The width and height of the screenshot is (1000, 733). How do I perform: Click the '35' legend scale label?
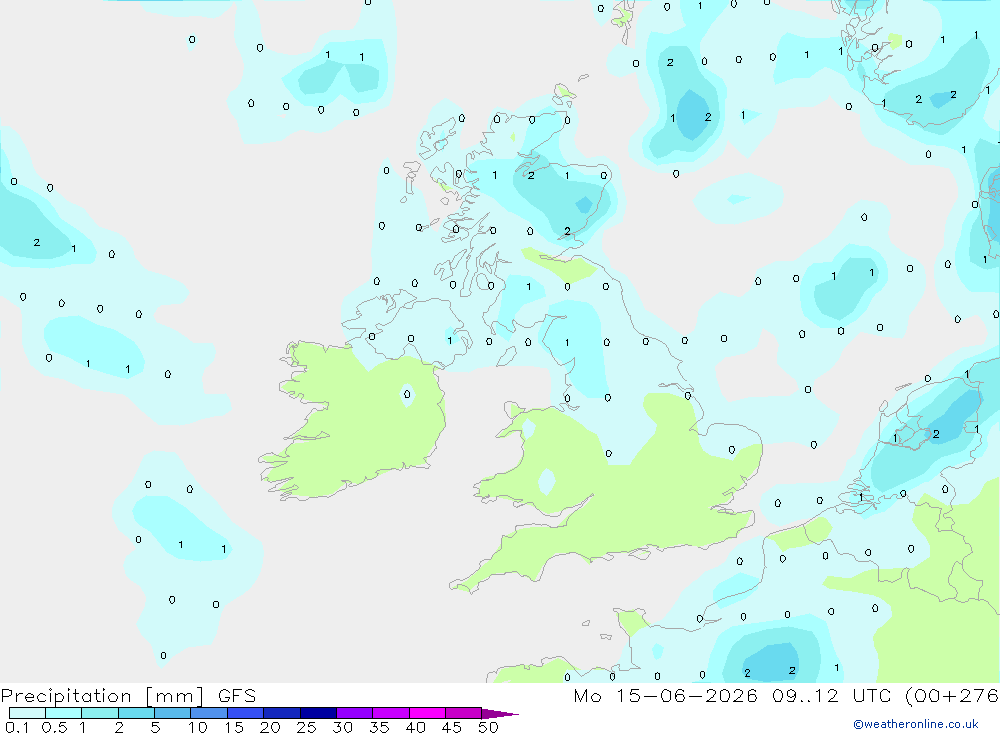(x=379, y=727)
